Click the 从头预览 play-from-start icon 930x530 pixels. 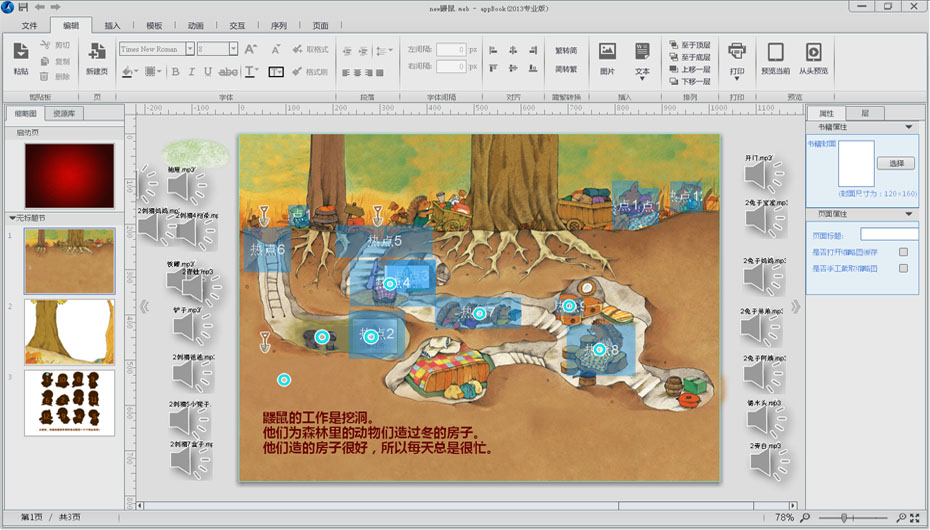coord(814,52)
